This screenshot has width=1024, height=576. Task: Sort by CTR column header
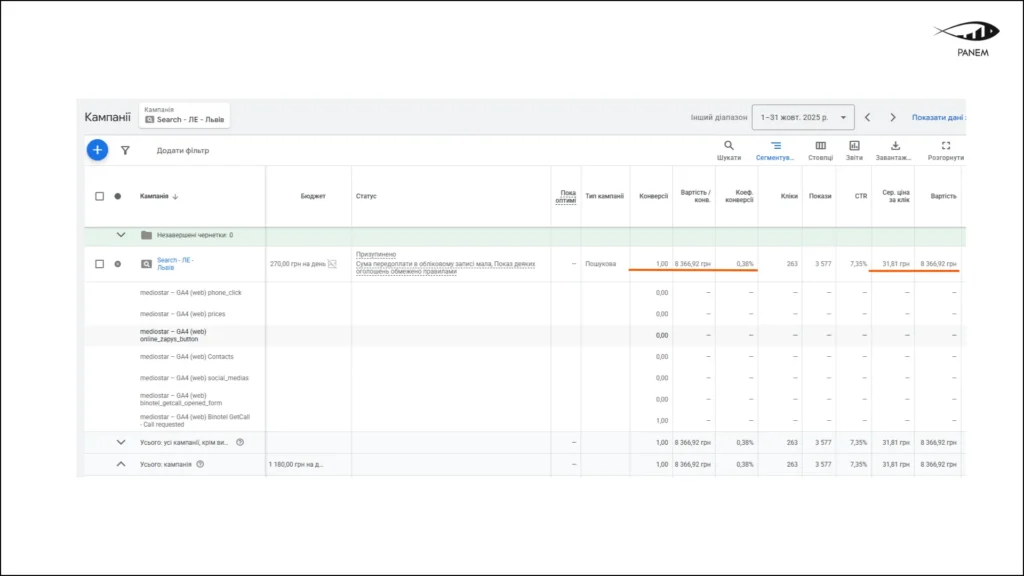pos(861,196)
